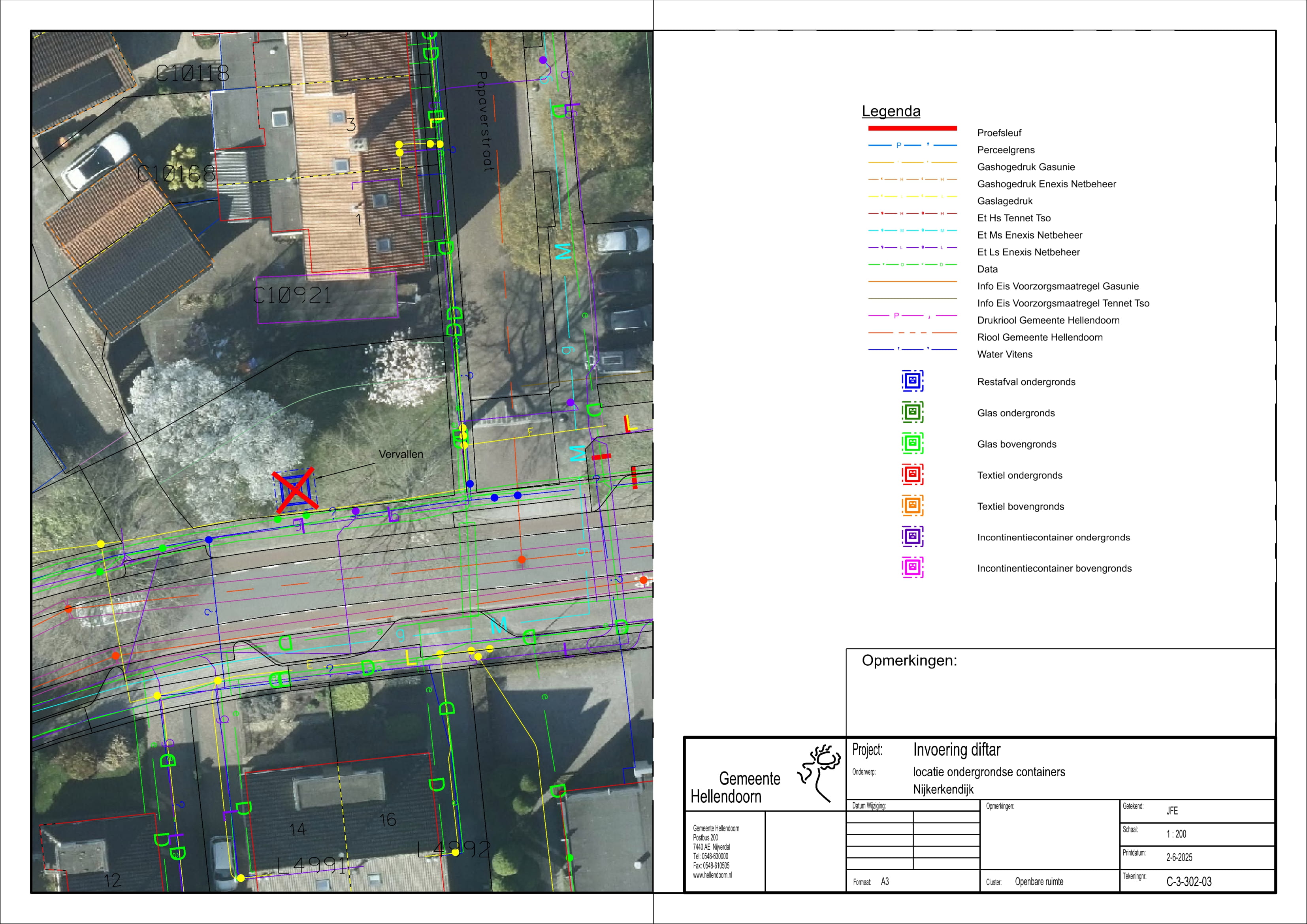The height and width of the screenshot is (924, 1307).
Task: Click the C10921 parcel label
Action: (292, 295)
